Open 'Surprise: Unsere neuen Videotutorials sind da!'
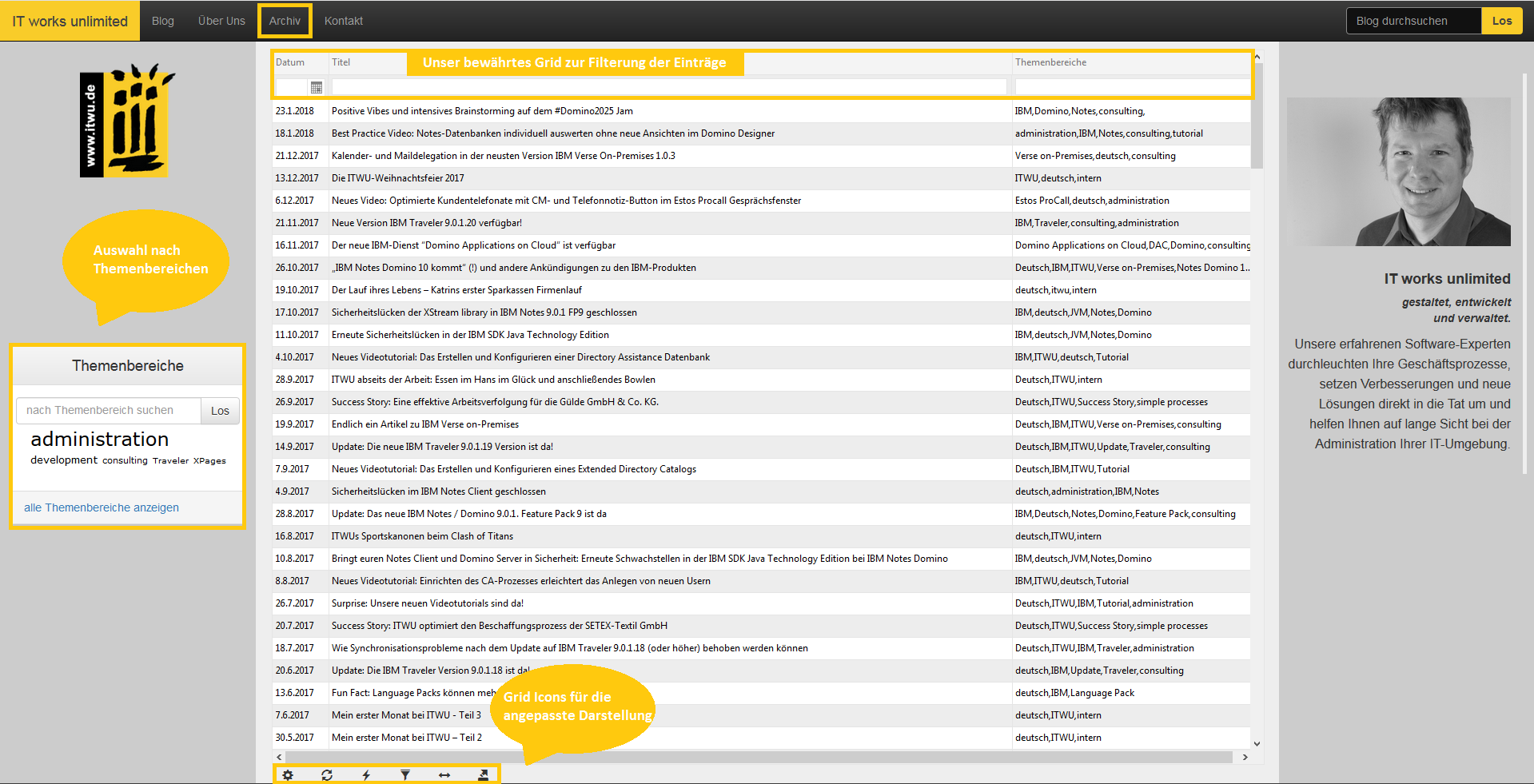Screen dimensions: 1534x784 428,603
